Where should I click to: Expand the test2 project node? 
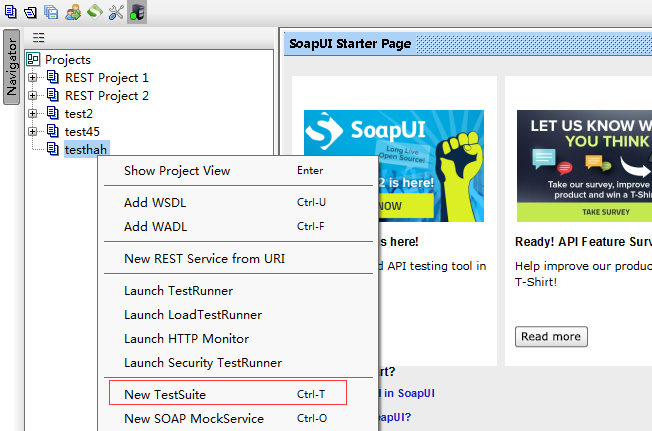[32, 113]
